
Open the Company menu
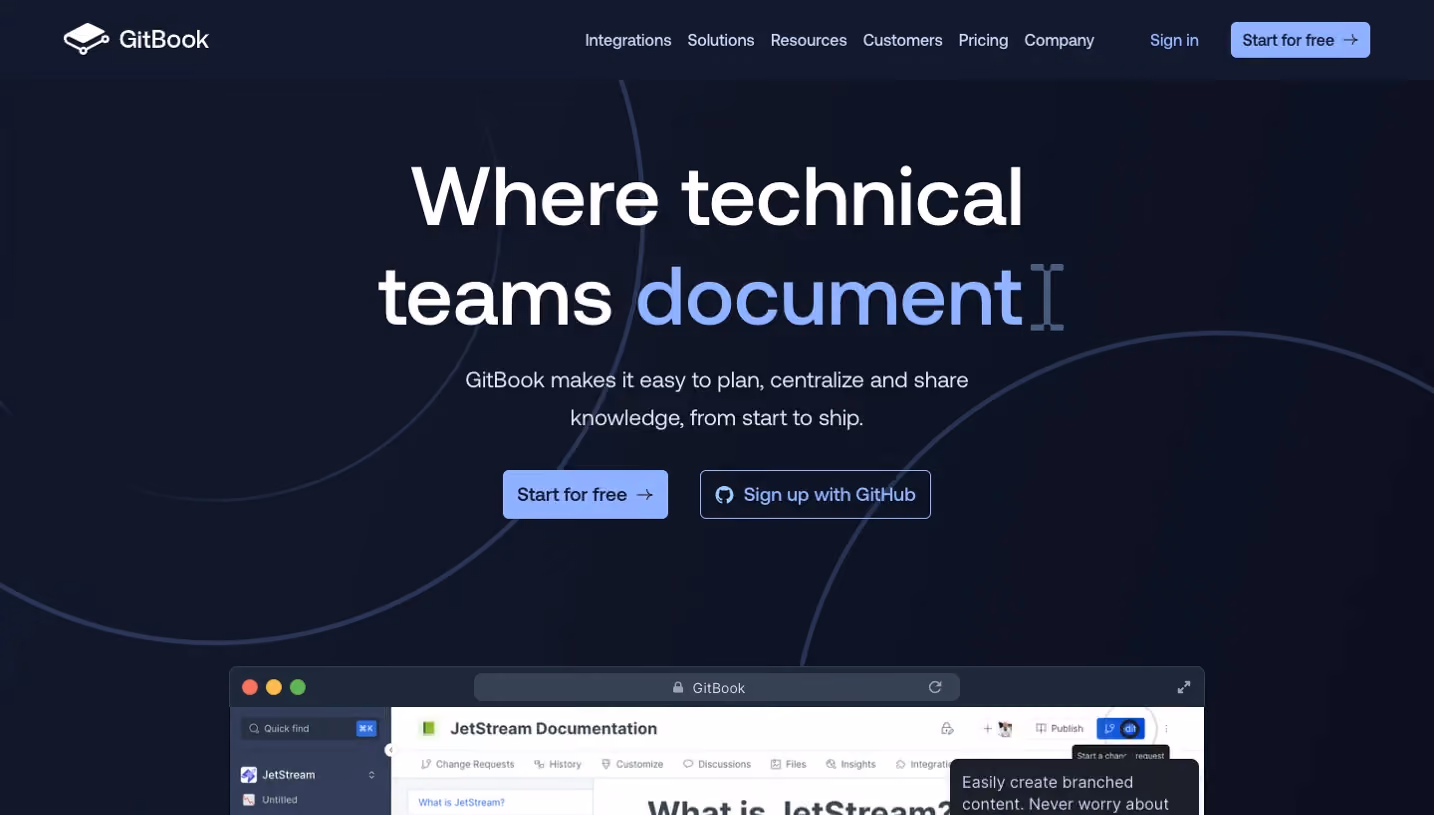click(1059, 40)
